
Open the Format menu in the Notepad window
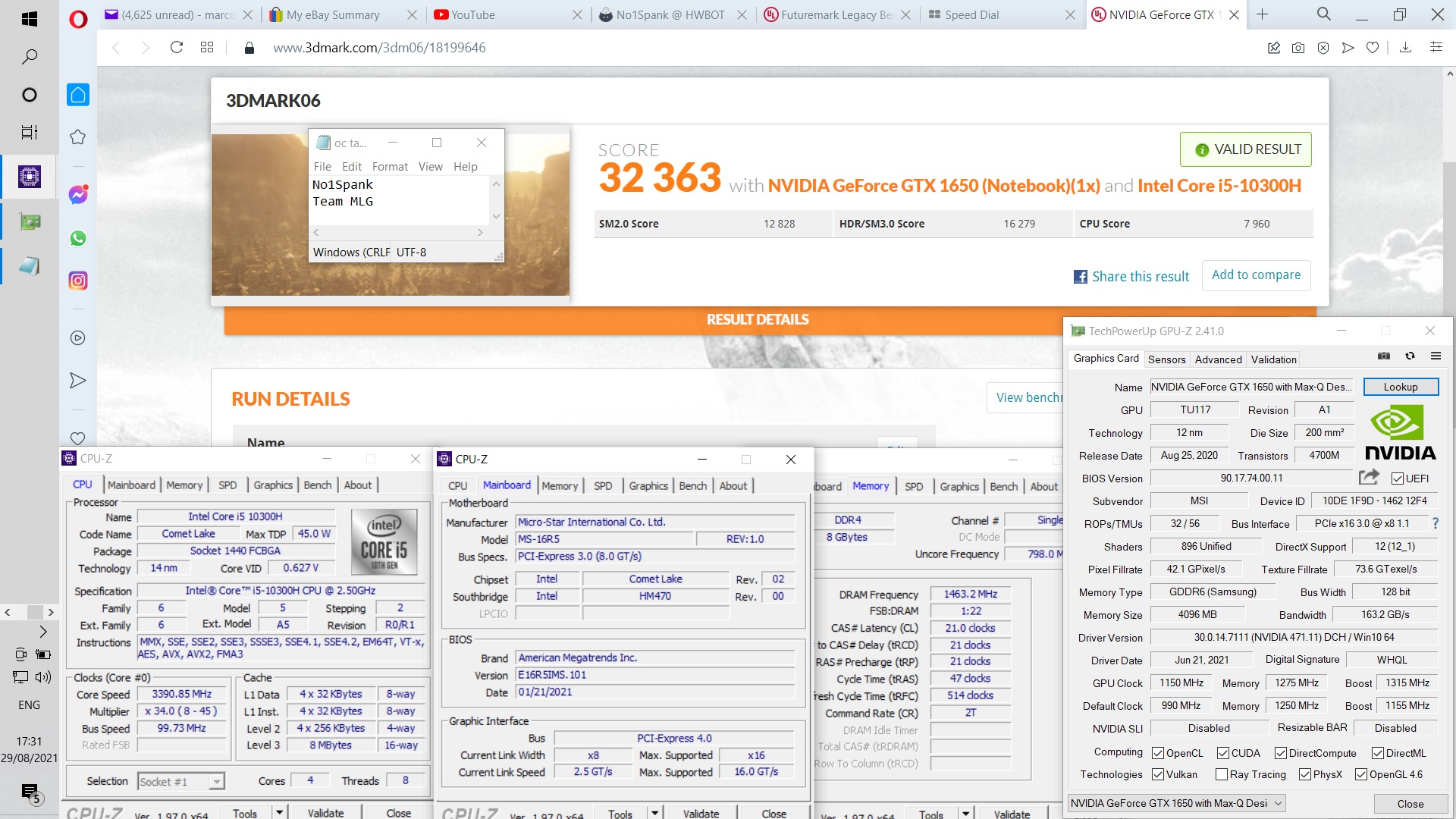(390, 167)
